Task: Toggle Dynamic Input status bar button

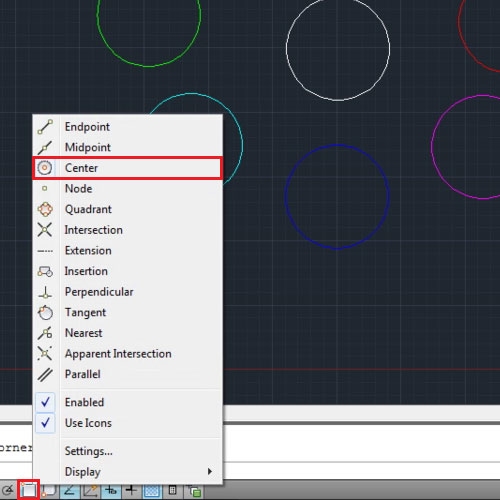Action: point(111,490)
